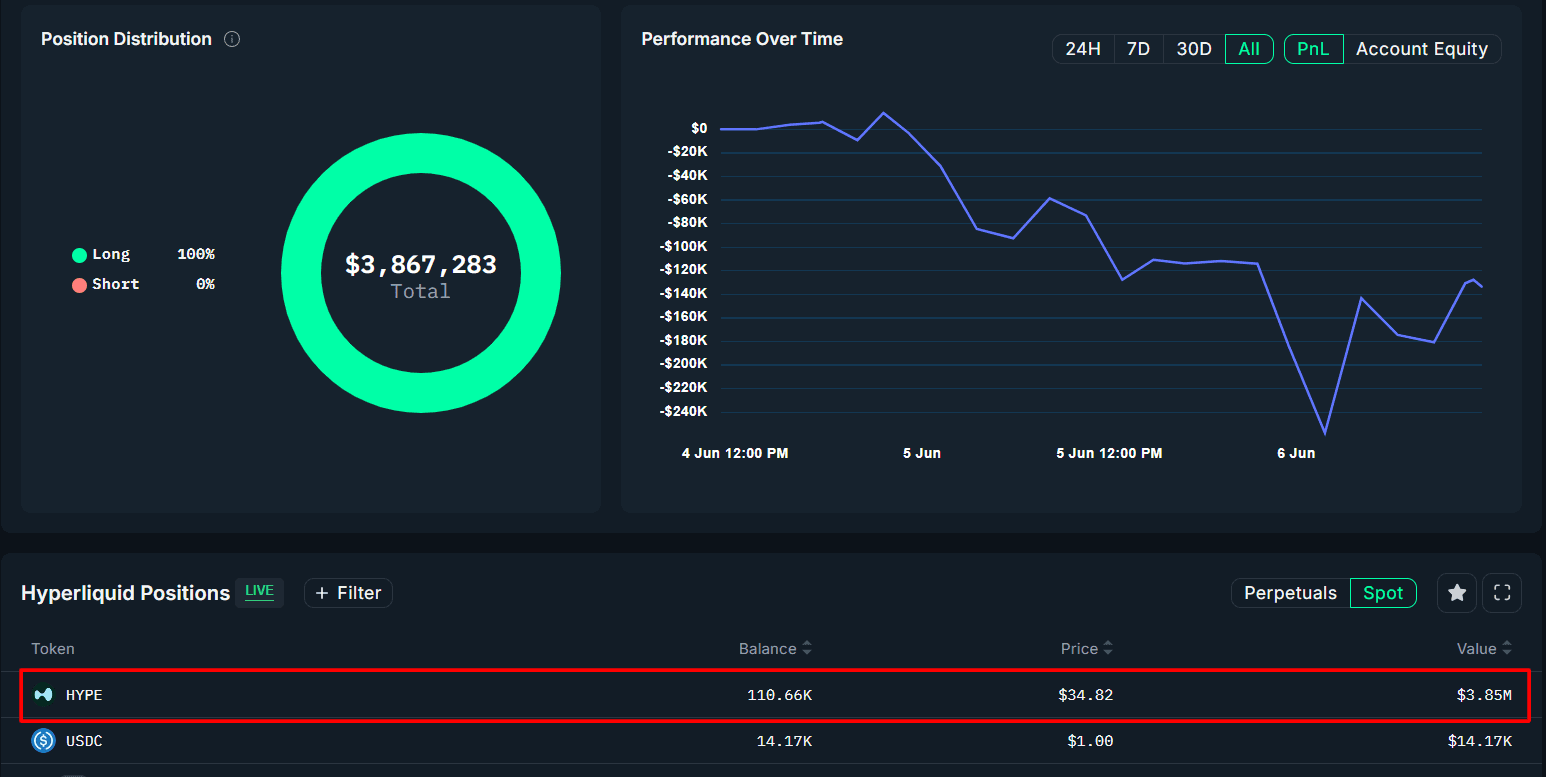Favorite positions with the star icon
Viewport: 1546px width, 777px height.
1457,593
